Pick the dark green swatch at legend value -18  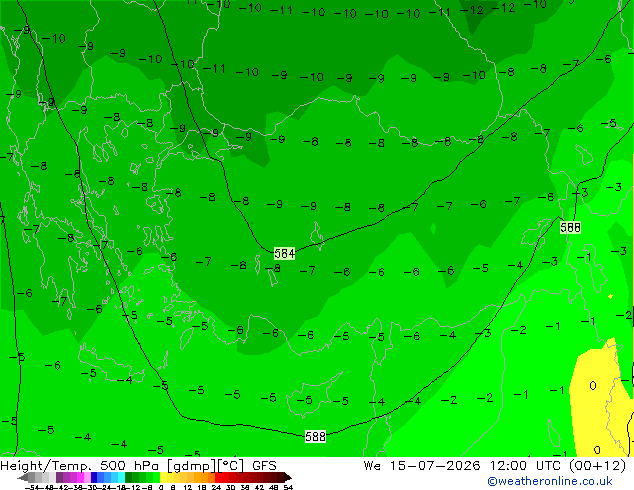pos(128,477)
